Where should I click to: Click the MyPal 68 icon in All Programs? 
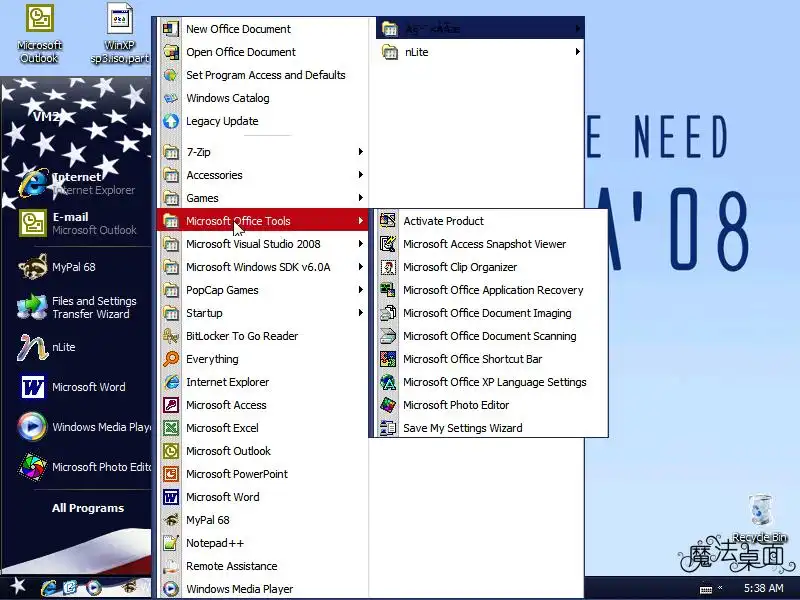(x=170, y=519)
